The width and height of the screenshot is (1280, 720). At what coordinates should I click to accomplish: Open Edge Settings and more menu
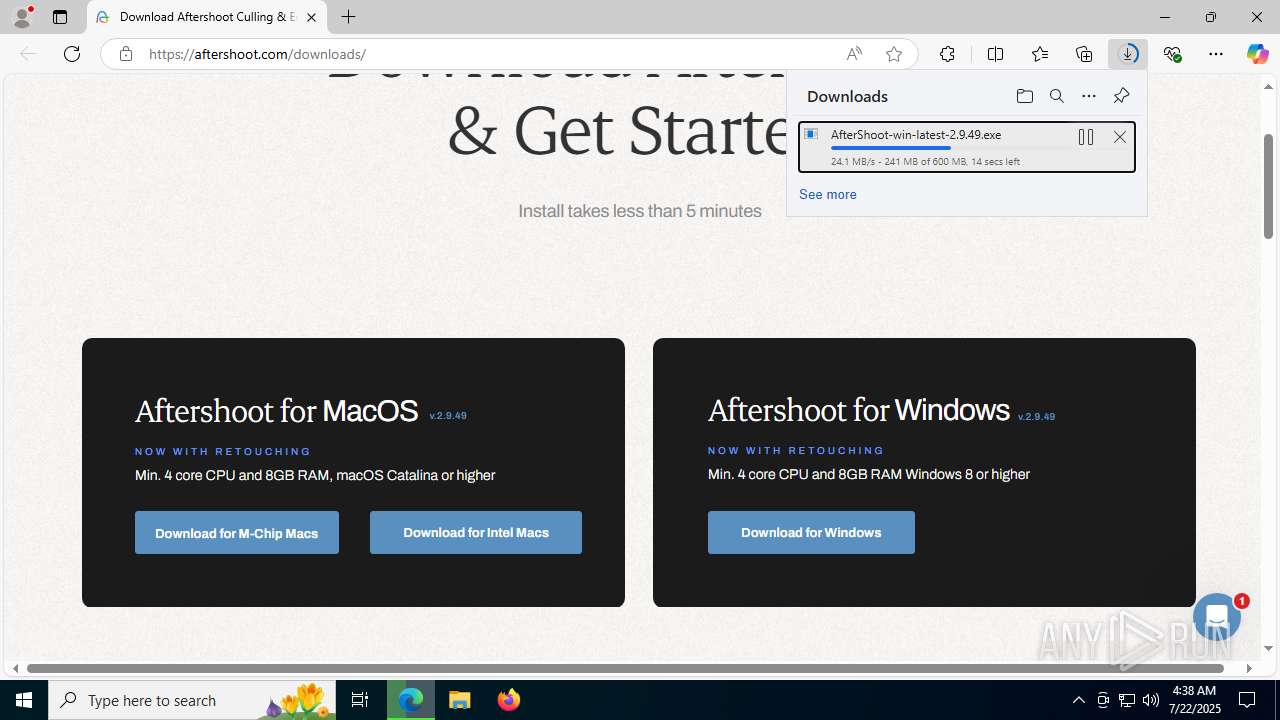coord(1216,54)
